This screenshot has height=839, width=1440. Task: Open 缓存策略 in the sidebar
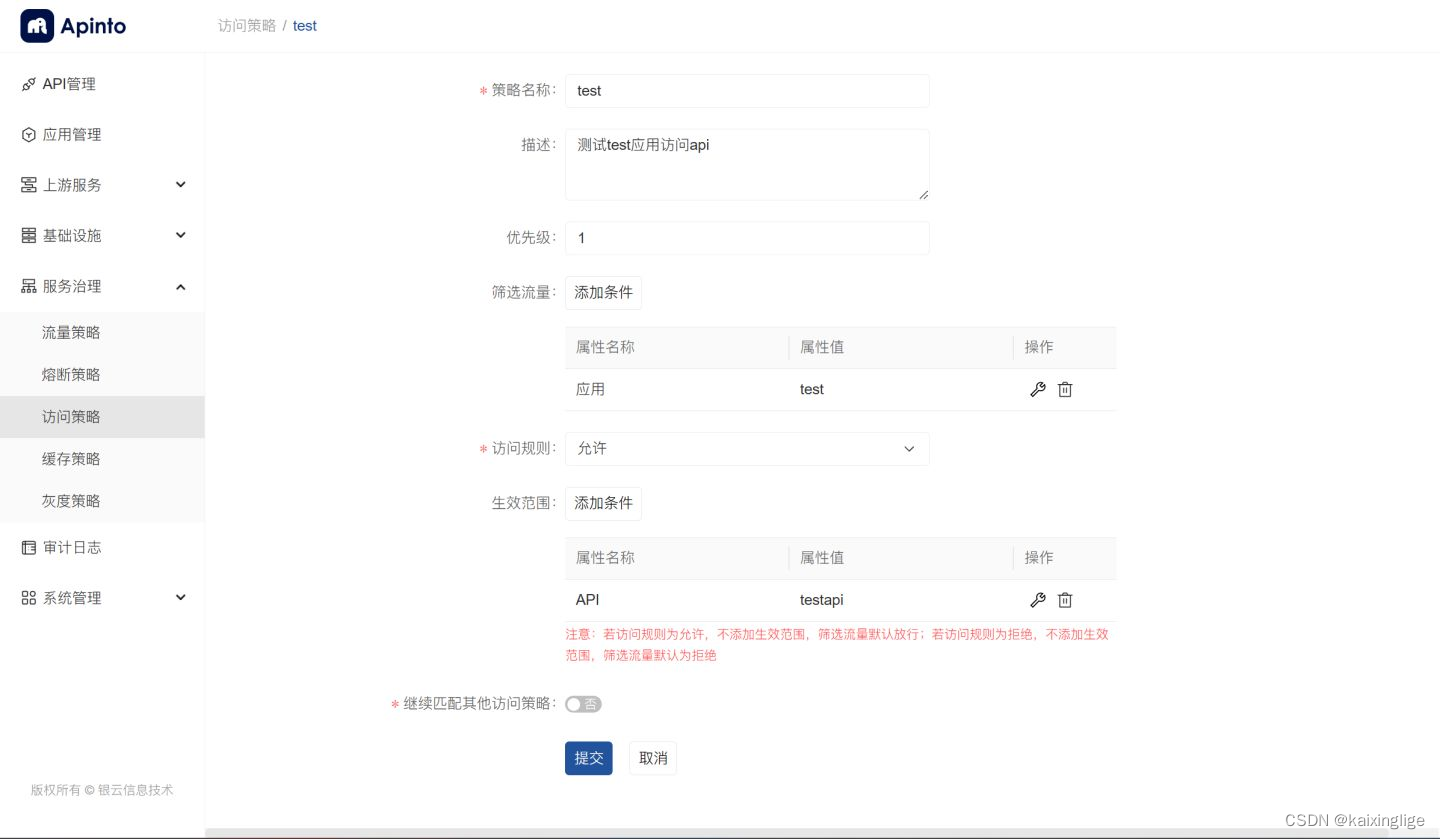(102, 459)
